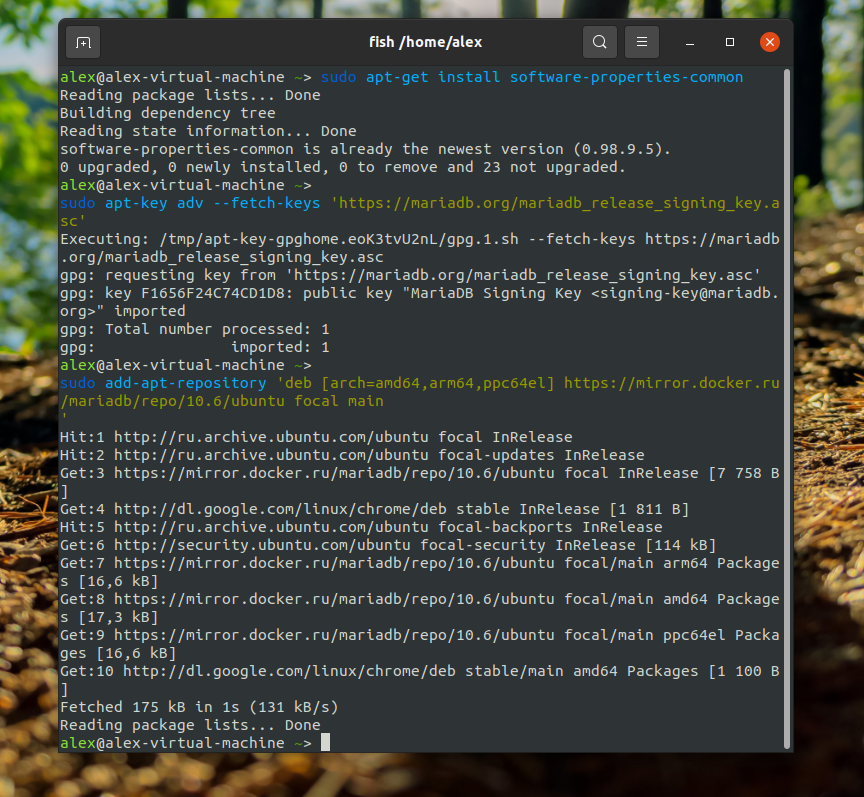This screenshot has height=797, width=864.
Task: Click the terminal's vertical scrollbar
Action: click(787, 400)
